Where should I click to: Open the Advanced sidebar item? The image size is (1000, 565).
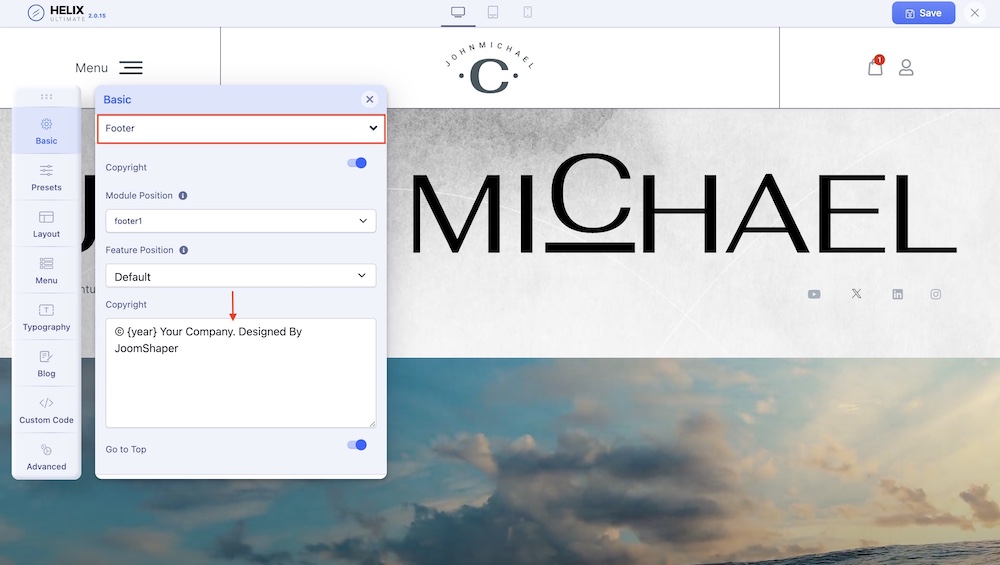46,457
